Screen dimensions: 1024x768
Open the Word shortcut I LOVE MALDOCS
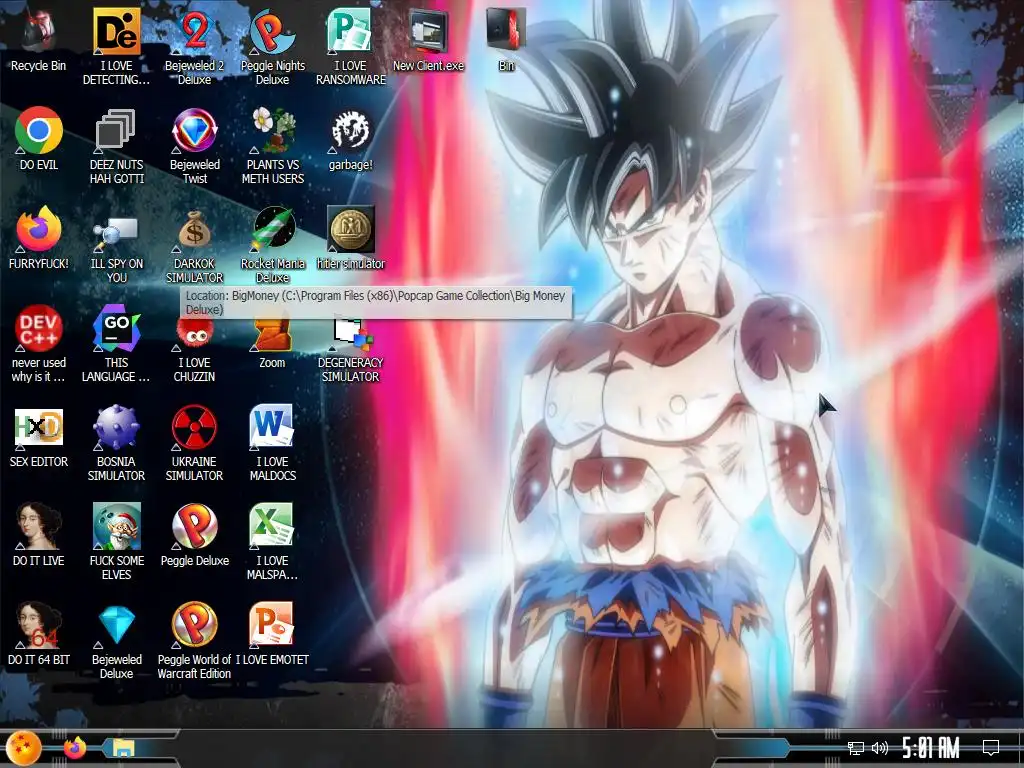pos(272,443)
